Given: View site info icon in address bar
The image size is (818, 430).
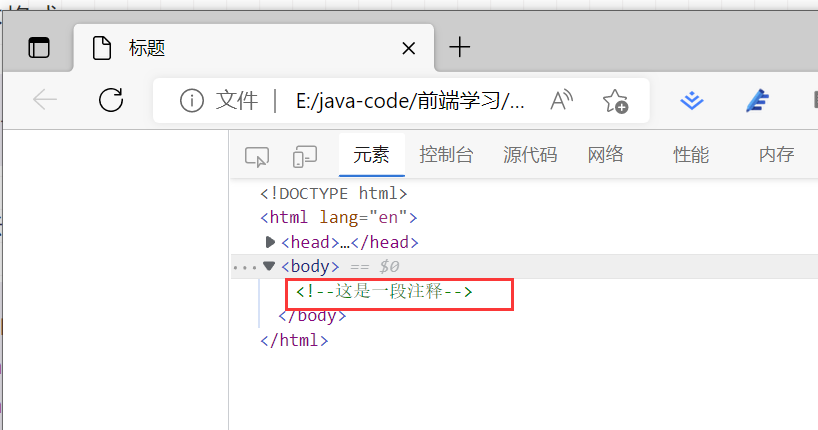Looking at the screenshot, I should (191, 100).
